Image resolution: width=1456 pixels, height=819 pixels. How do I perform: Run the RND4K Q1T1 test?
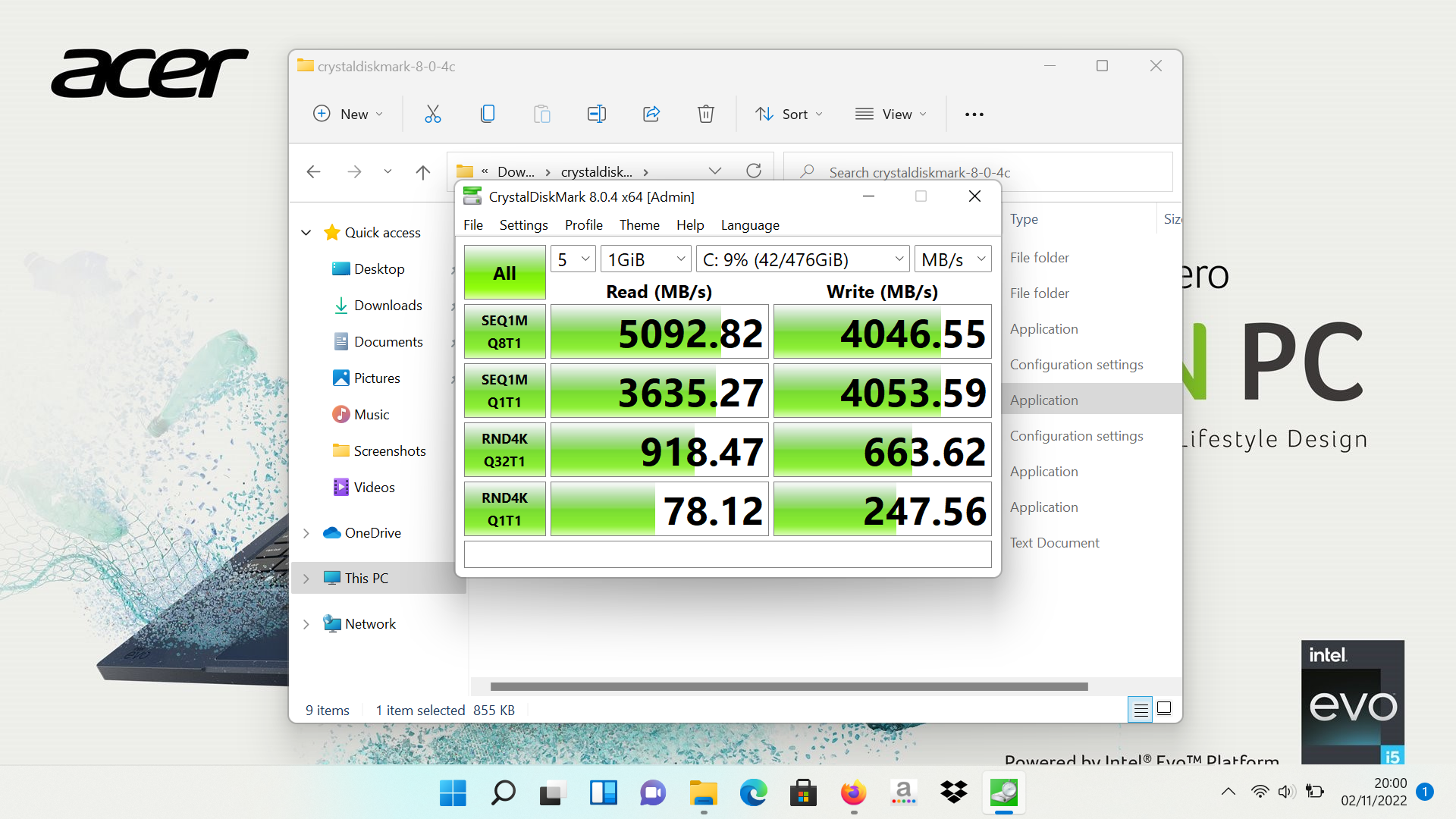(x=504, y=509)
